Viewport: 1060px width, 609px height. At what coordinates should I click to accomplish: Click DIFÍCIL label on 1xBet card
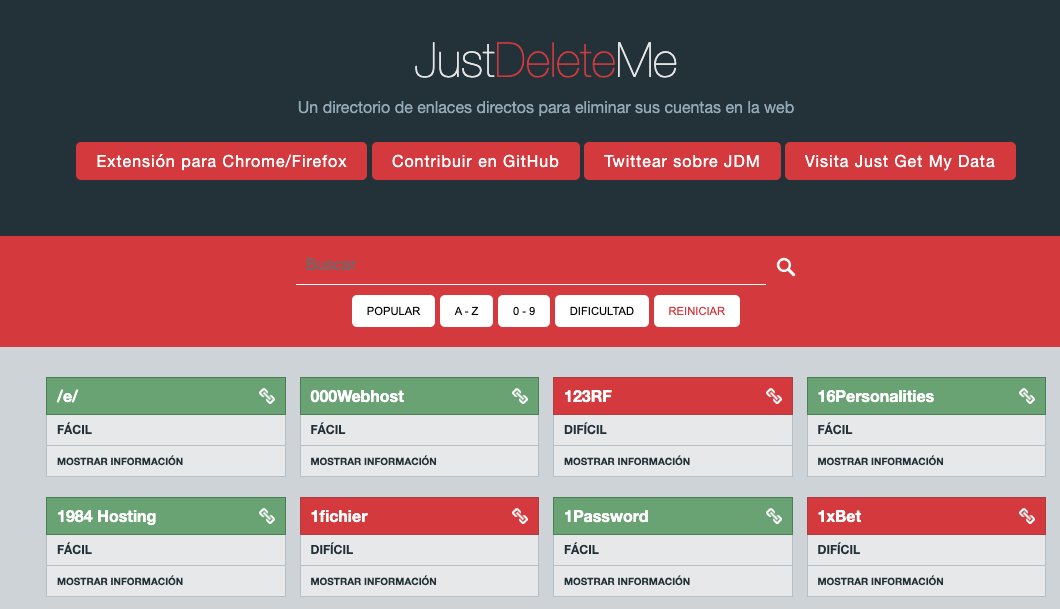[x=838, y=550]
